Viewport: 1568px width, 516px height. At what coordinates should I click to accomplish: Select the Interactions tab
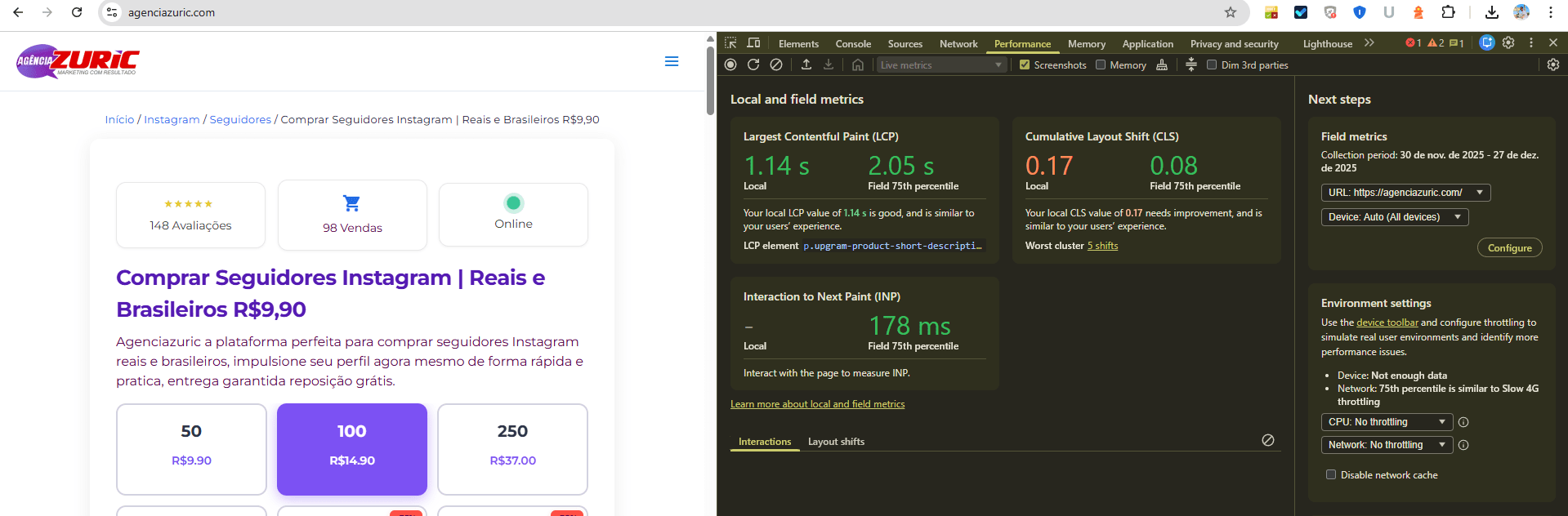(765, 442)
